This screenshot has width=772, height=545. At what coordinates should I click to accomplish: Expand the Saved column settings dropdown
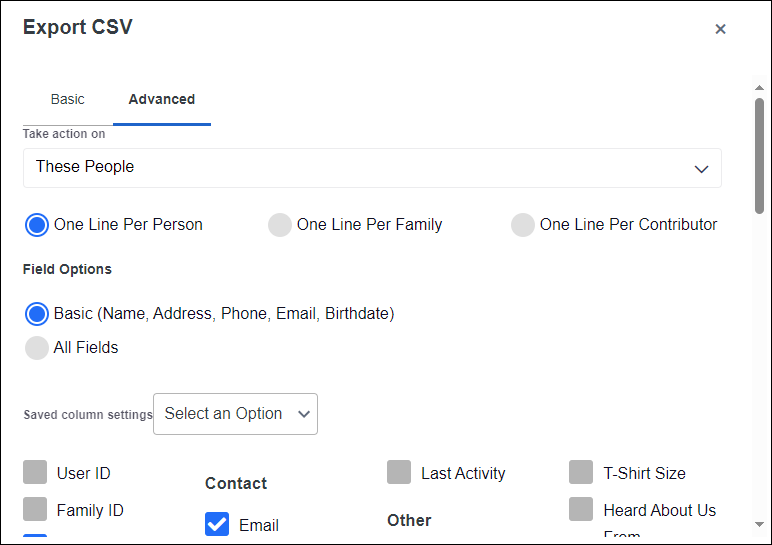[235, 414]
